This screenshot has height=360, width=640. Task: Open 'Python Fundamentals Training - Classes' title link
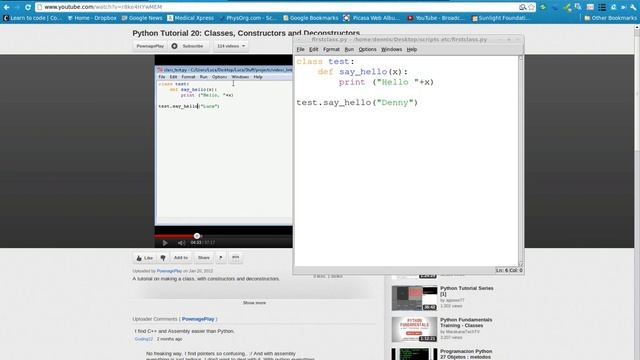466,322
